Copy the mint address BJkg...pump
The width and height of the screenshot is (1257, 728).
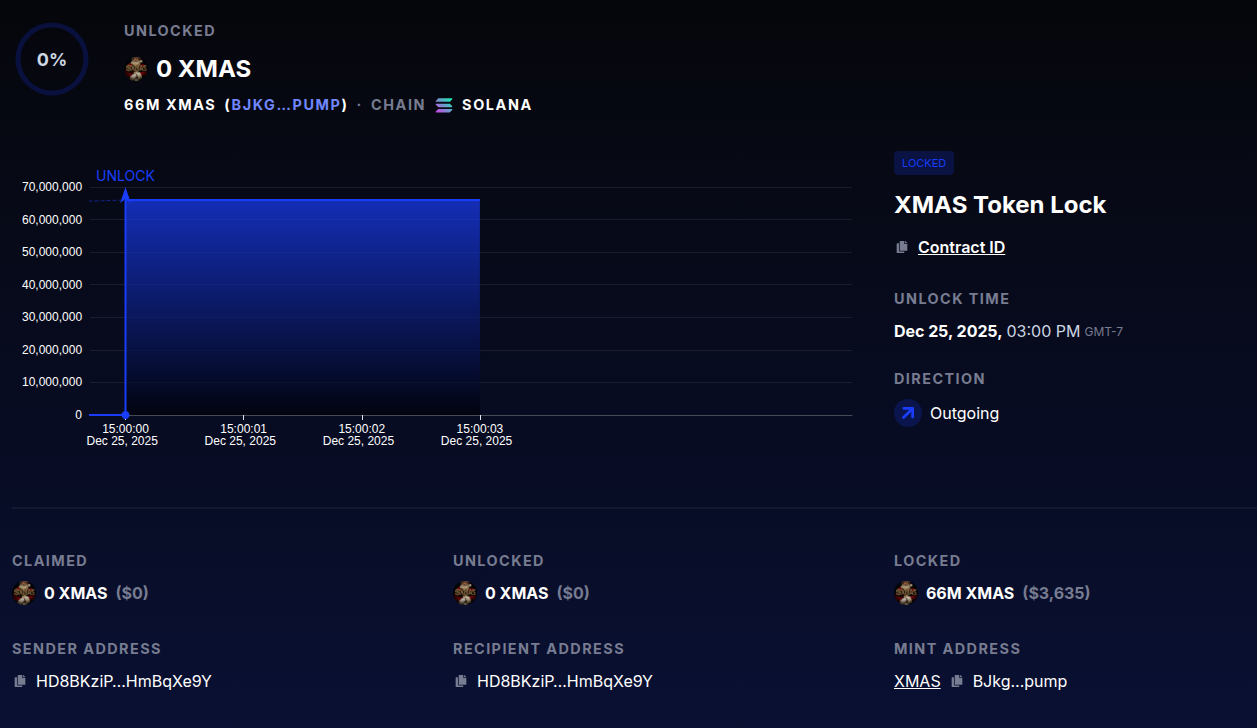[x=955, y=681]
